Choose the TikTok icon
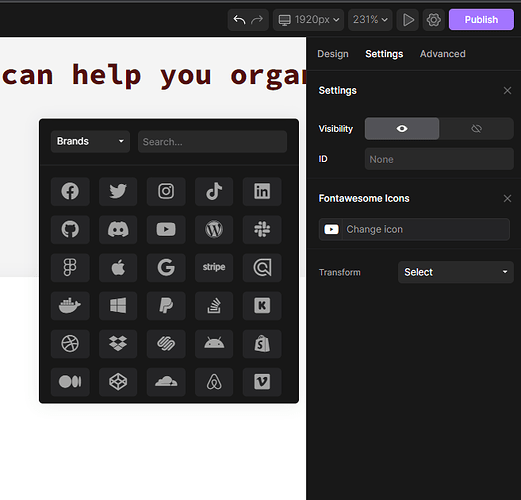This screenshot has height=500, width=521. click(214, 191)
